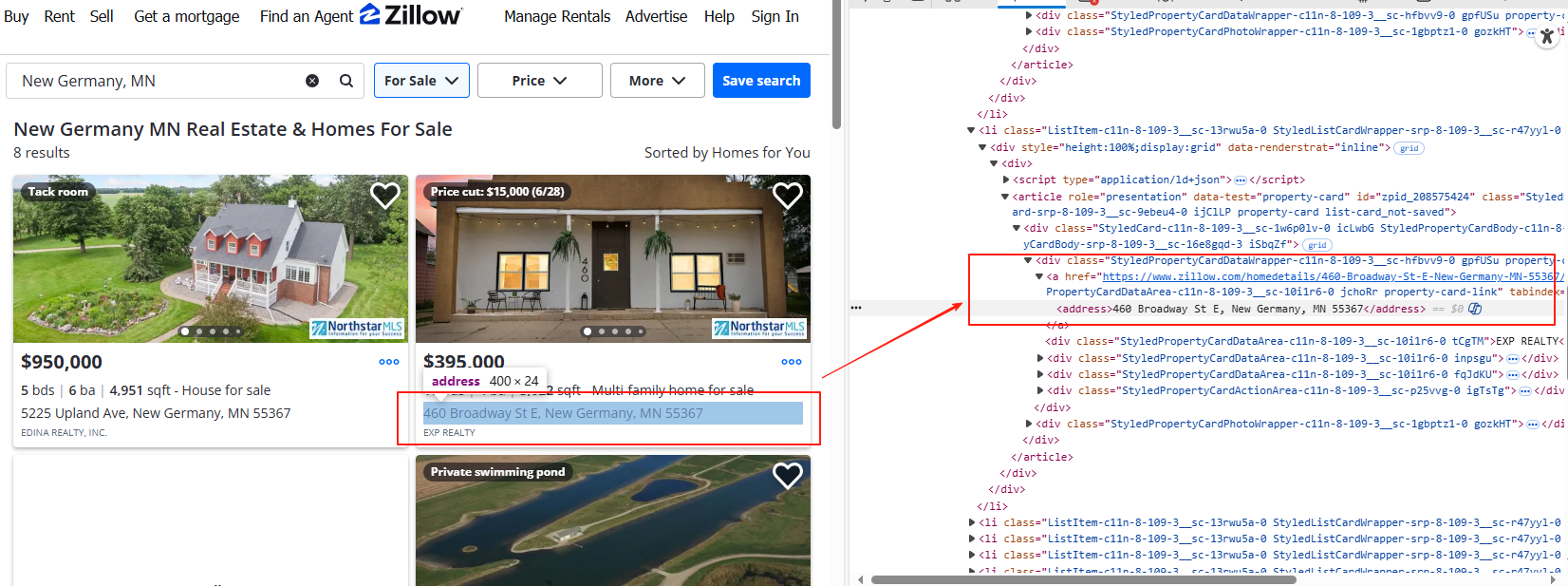Open 5225 Upland Ave address link
This screenshot has width=1568, height=586.
pos(156,413)
